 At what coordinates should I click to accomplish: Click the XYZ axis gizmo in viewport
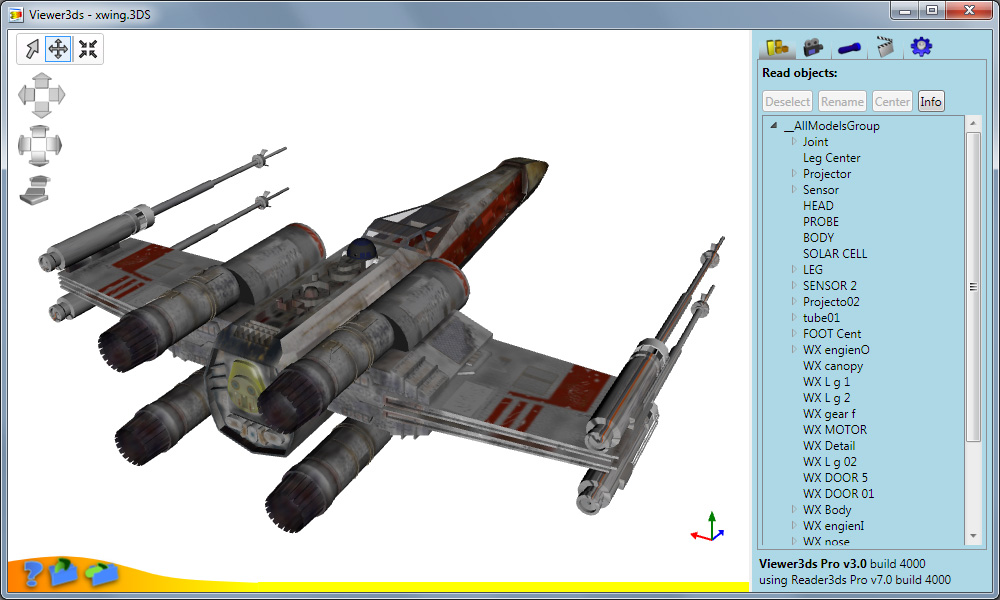(x=709, y=527)
